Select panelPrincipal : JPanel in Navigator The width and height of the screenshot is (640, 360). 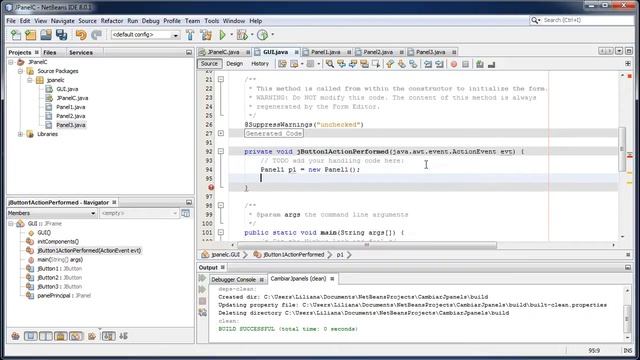[64, 296]
